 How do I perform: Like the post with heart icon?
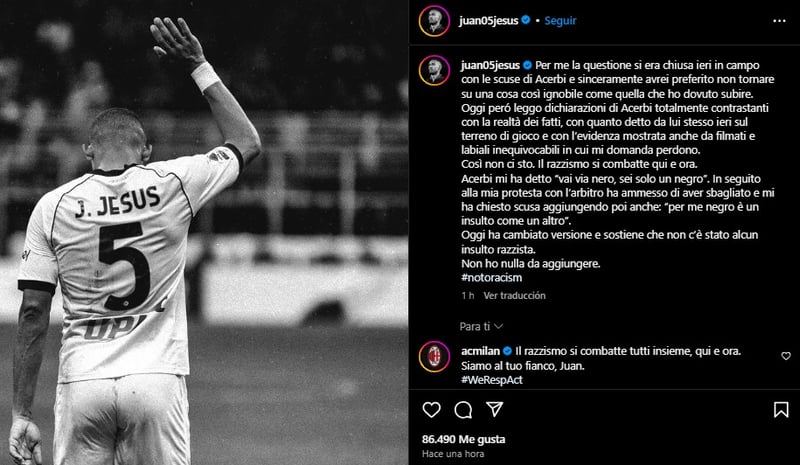(431, 410)
